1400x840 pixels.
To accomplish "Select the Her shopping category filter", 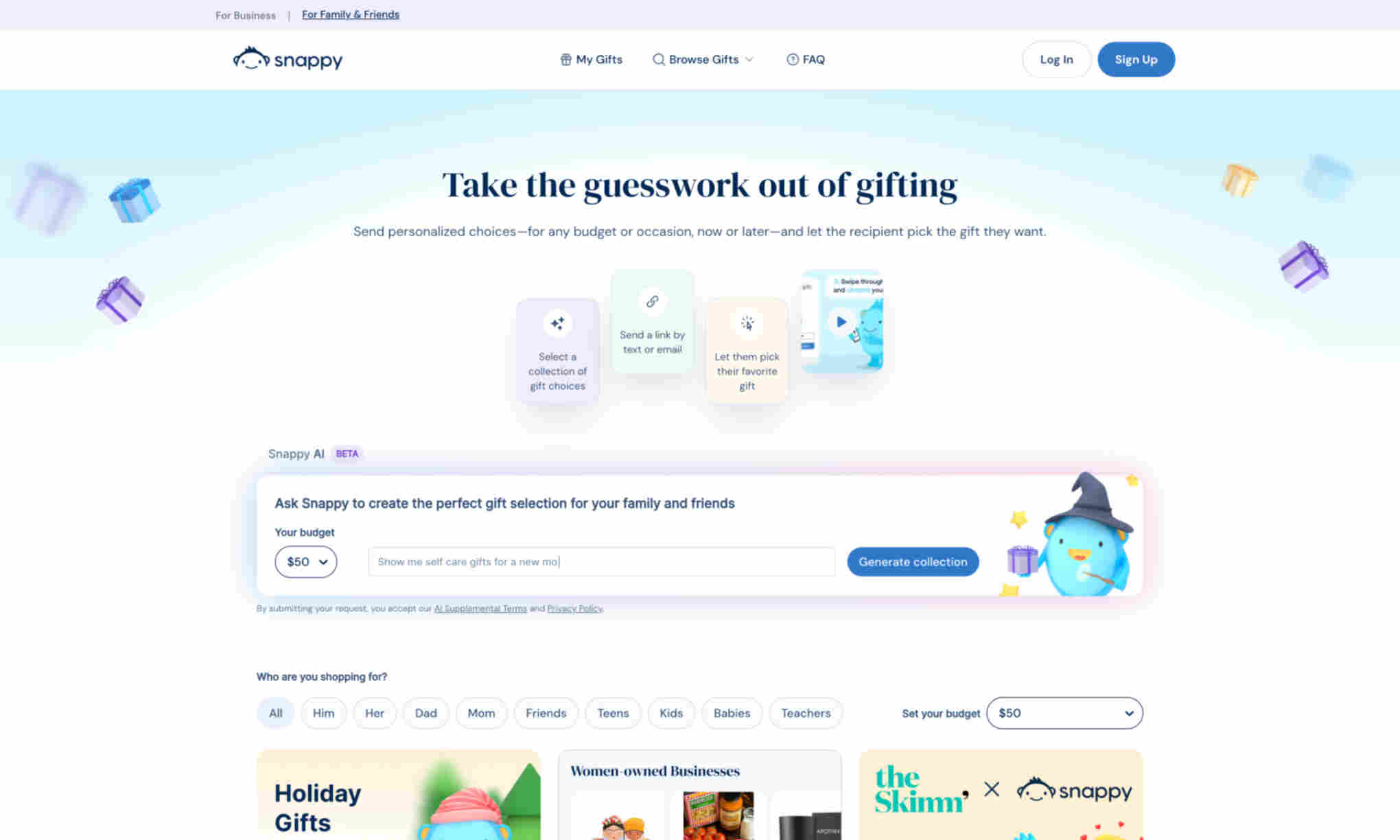I will click(x=374, y=713).
